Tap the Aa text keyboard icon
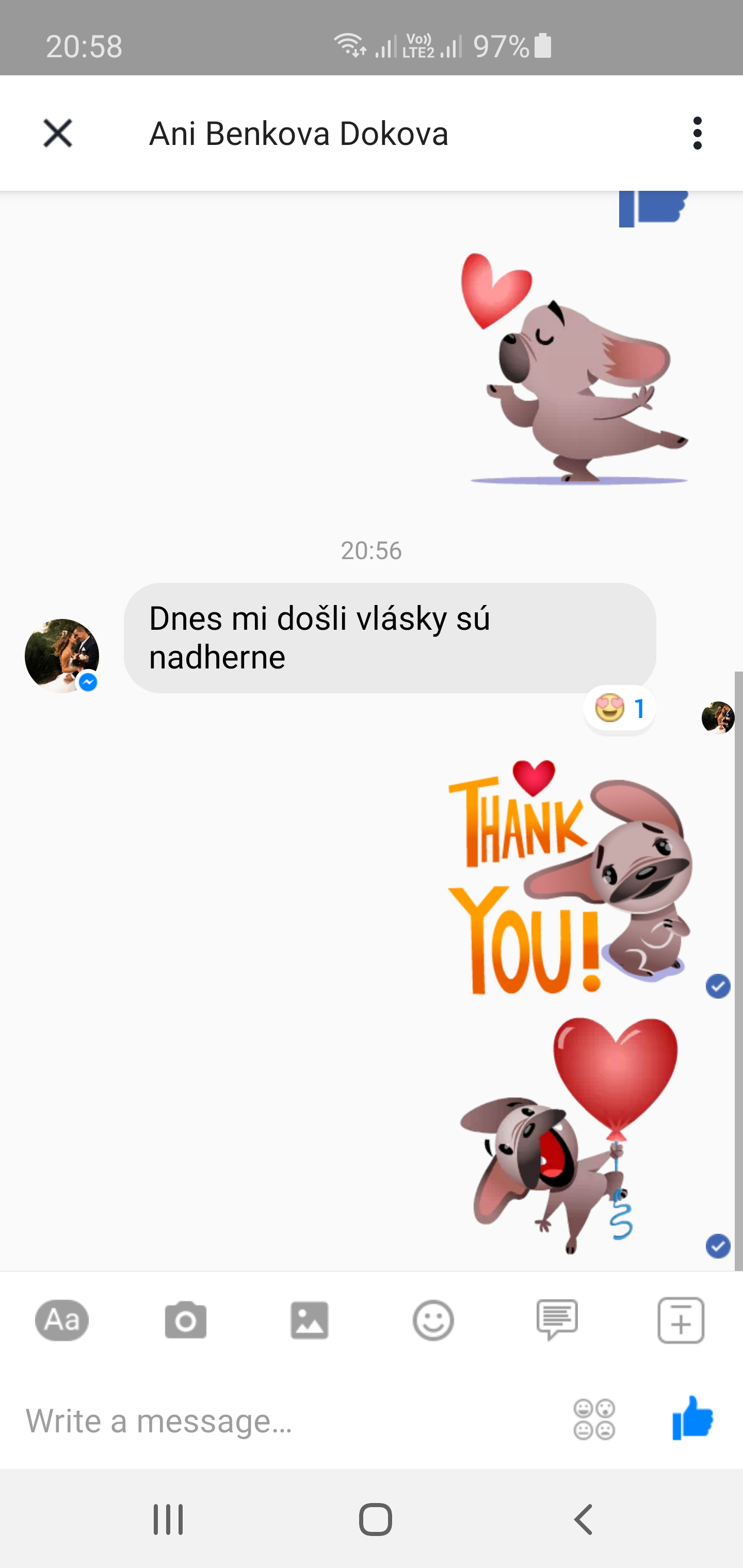The width and height of the screenshot is (743, 1568). [x=62, y=1320]
